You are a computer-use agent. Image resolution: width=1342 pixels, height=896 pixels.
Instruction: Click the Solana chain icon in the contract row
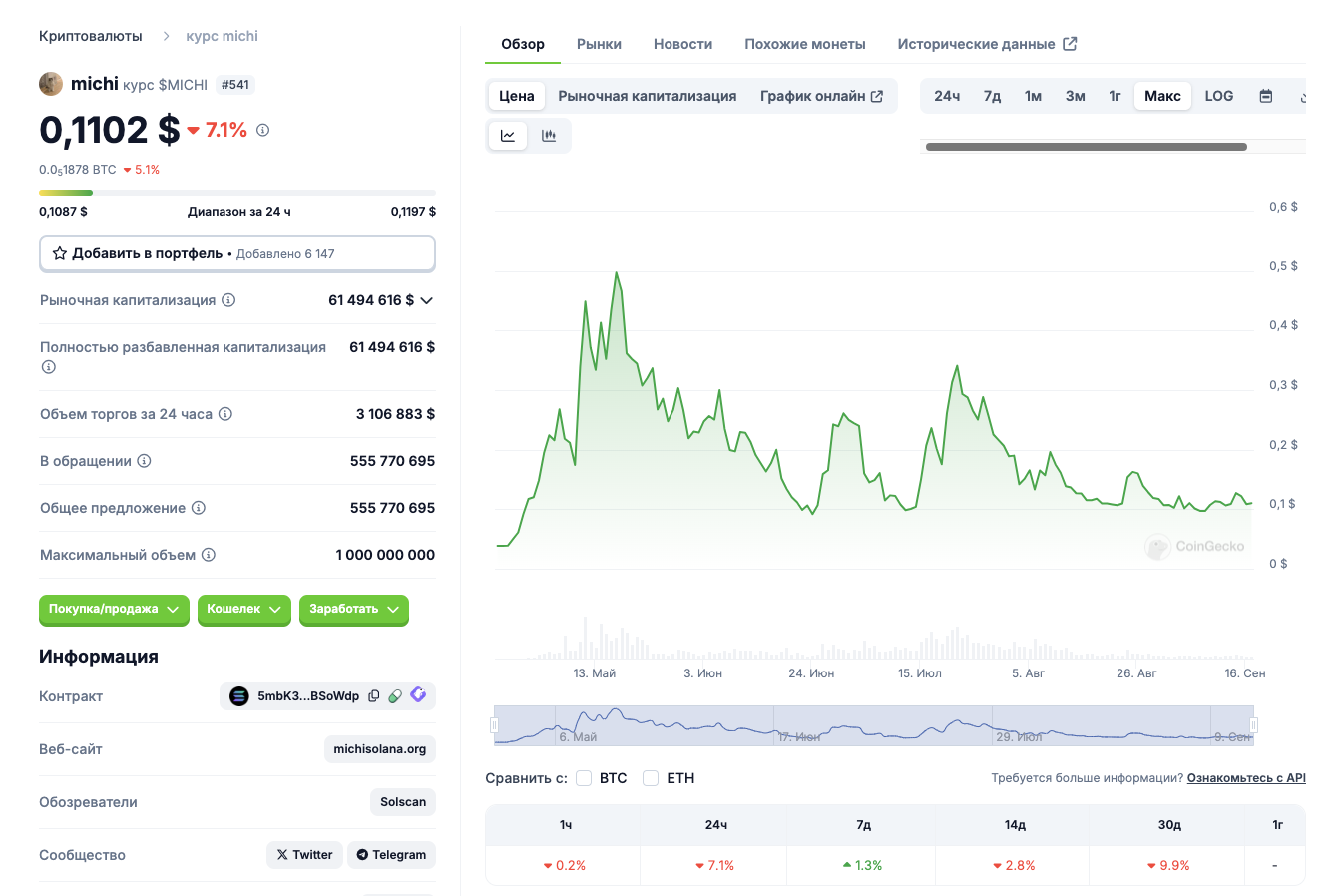pyautogui.click(x=239, y=696)
